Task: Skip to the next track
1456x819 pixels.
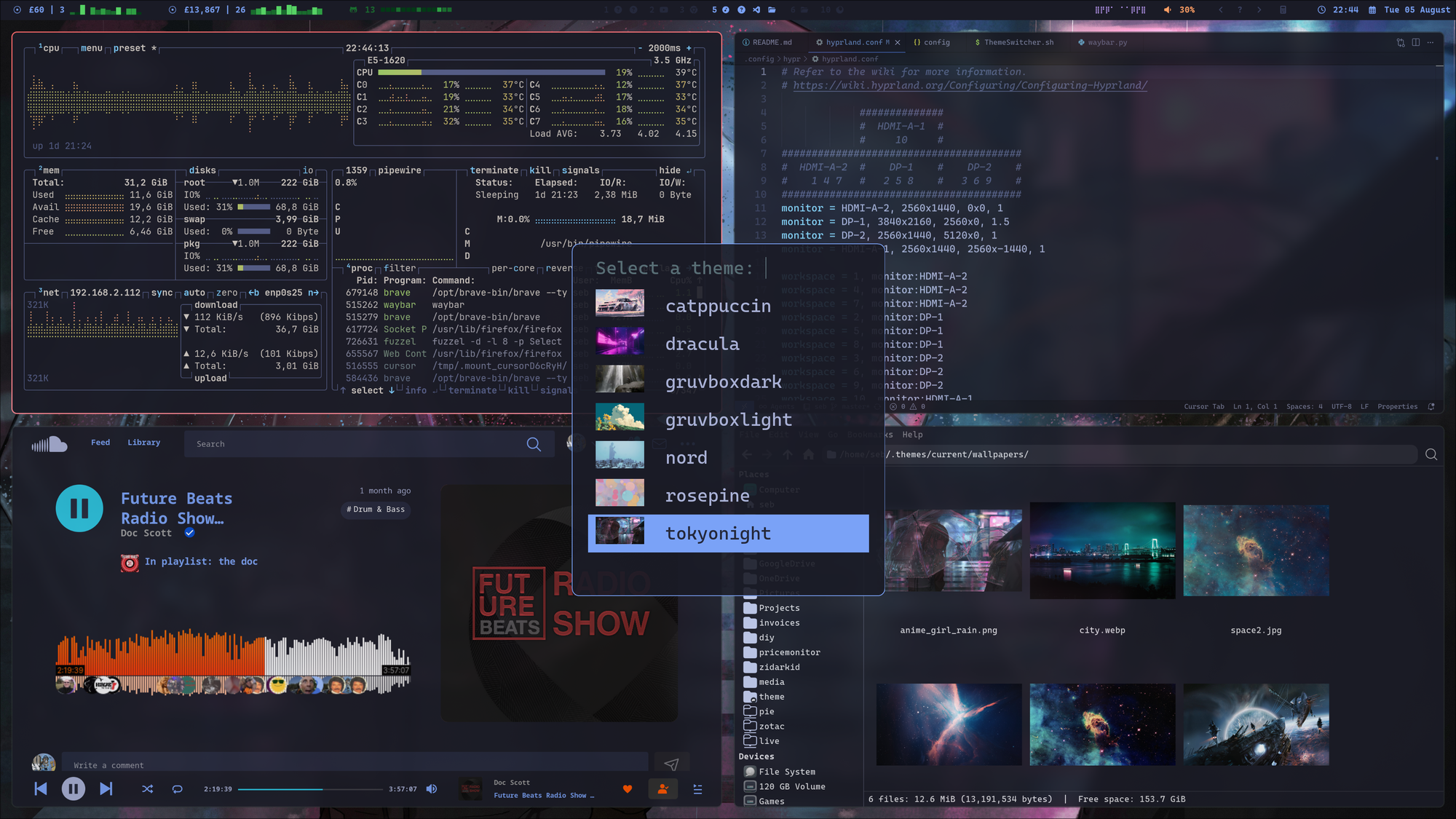Action: click(x=106, y=788)
